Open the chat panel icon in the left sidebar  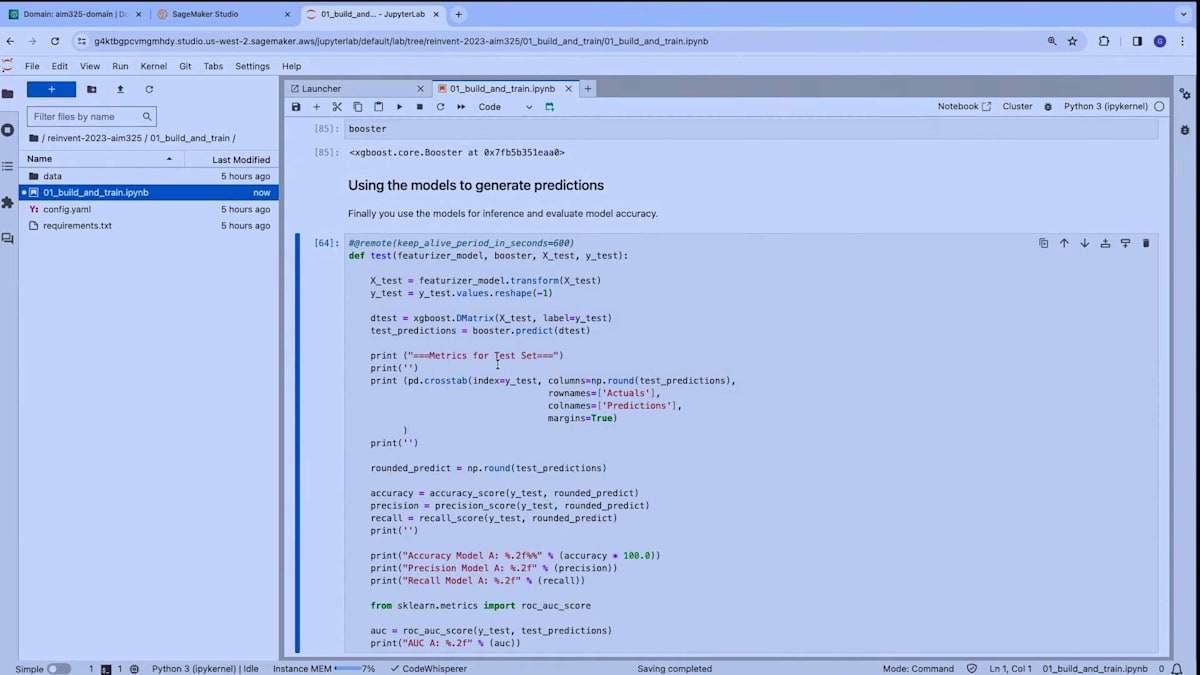(x=8, y=239)
